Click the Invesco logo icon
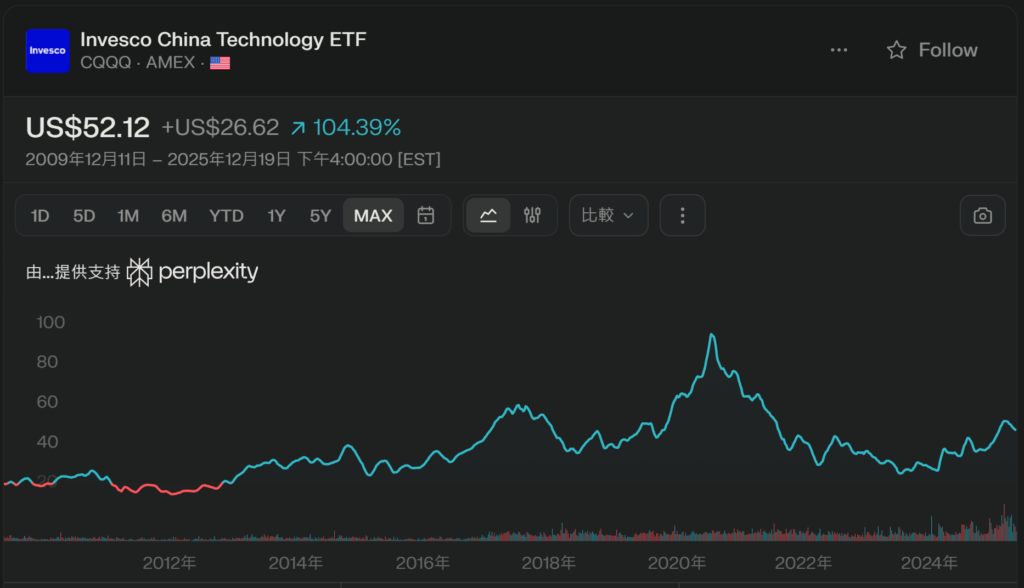Viewport: 1024px width, 588px height. pos(47,51)
